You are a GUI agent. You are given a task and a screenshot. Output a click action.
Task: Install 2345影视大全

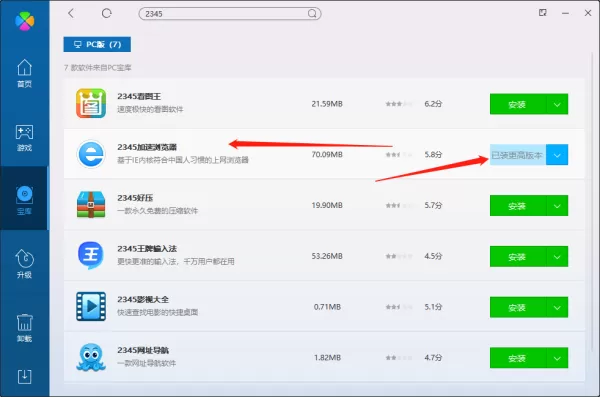tap(518, 307)
